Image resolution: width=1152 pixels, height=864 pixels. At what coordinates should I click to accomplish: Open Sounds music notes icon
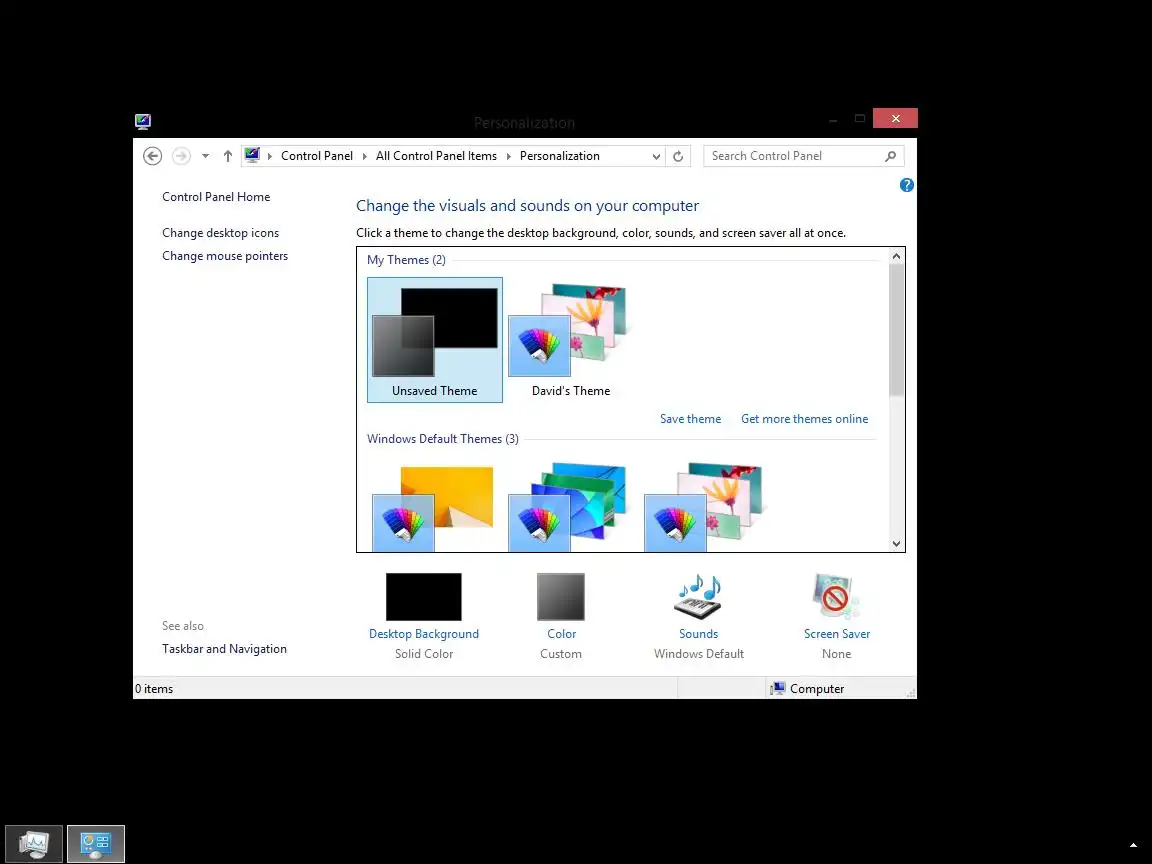click(699, 597)
